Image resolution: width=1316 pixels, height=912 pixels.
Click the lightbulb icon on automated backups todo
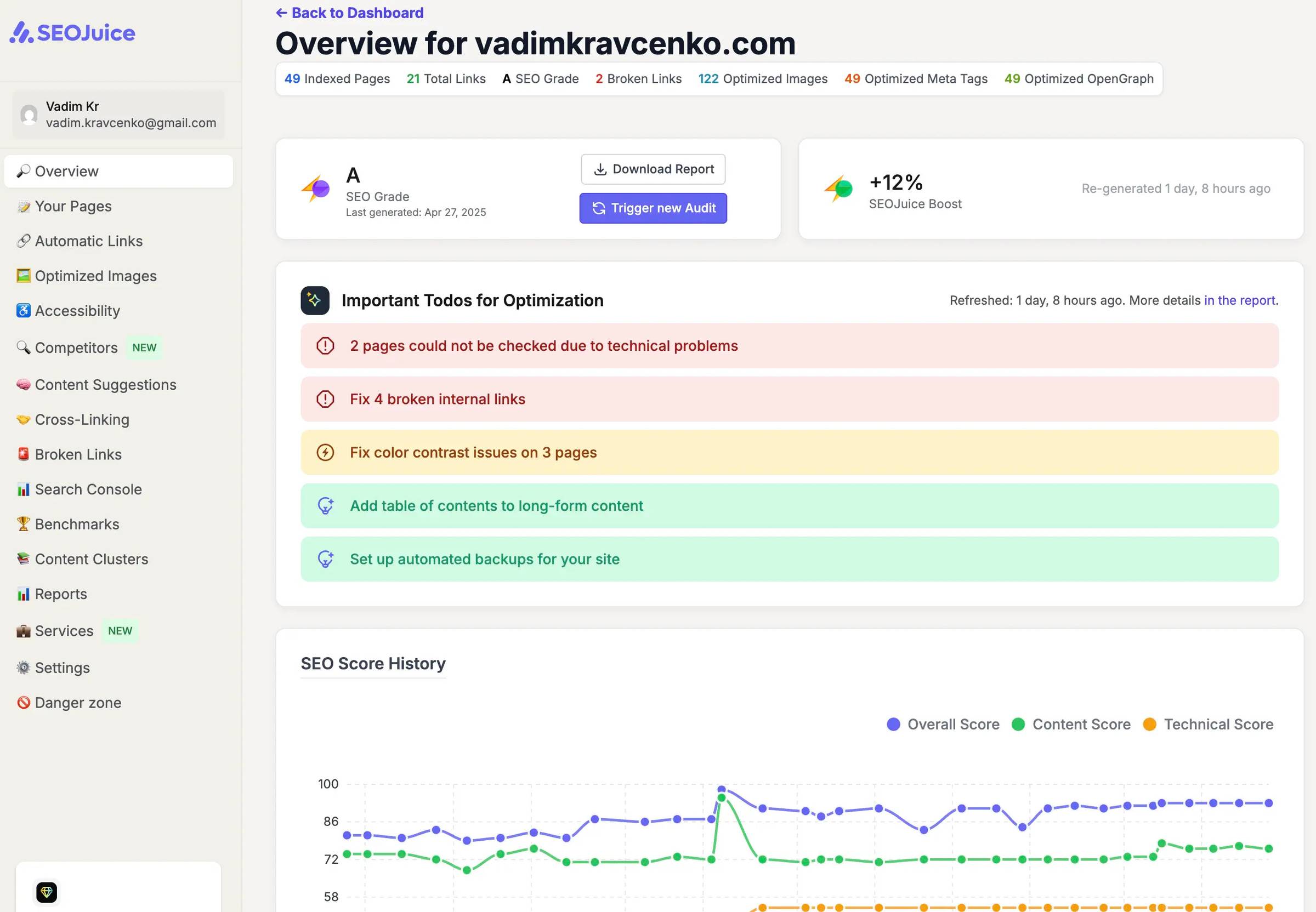coord(325,560)
